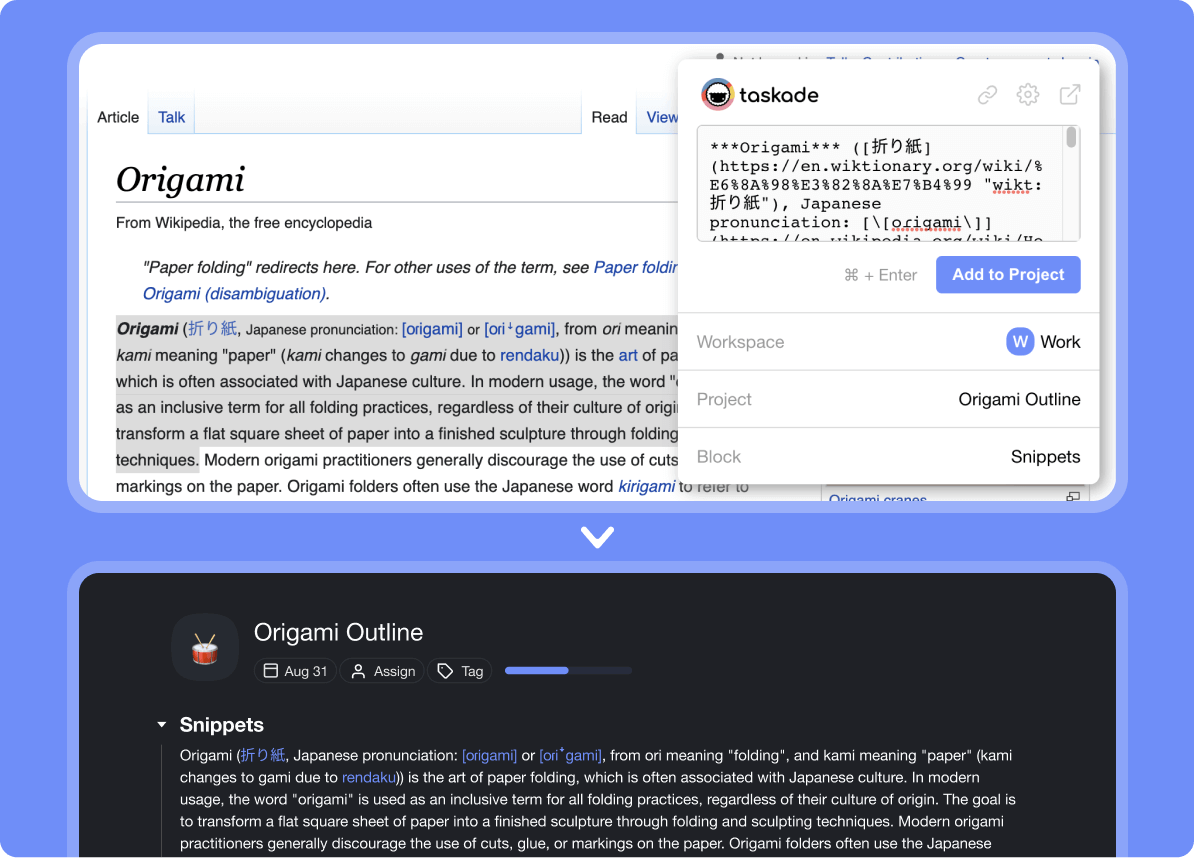
Task: Open the art link in Wikipedia article
Action: [628, 355]
